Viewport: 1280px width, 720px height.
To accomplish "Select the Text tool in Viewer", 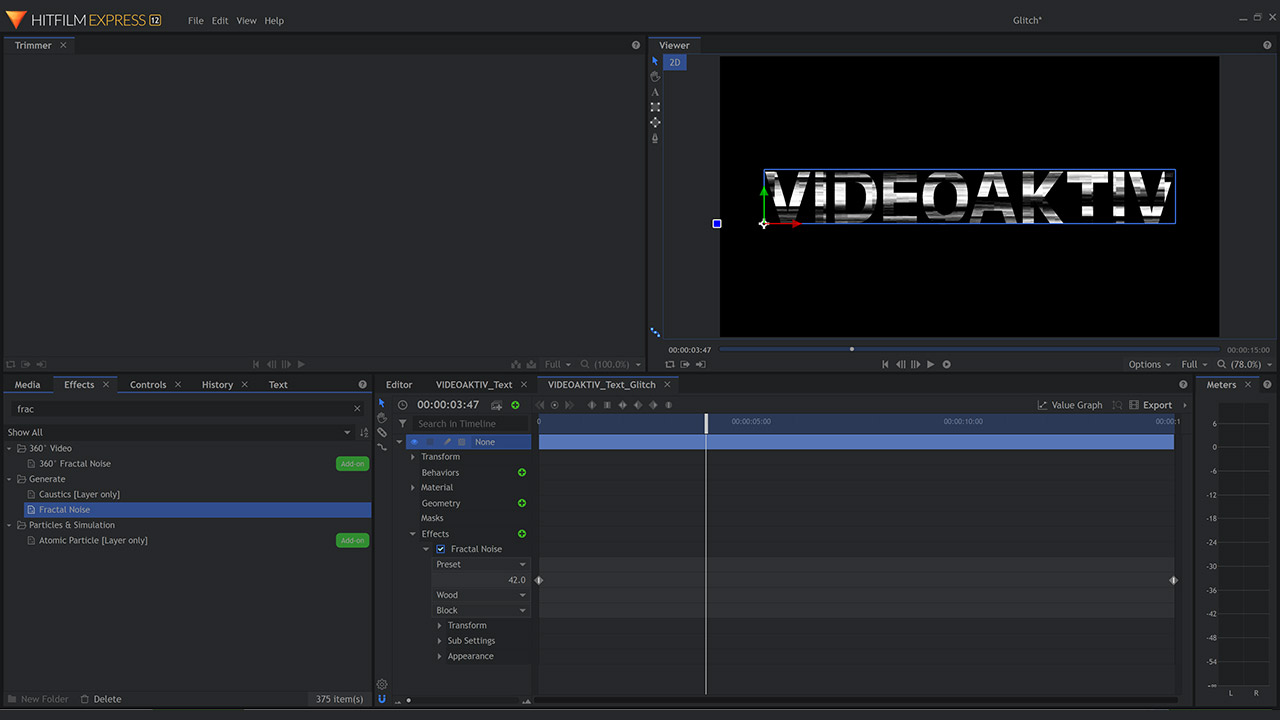I will pyautogui.click(x=655, y=92).
